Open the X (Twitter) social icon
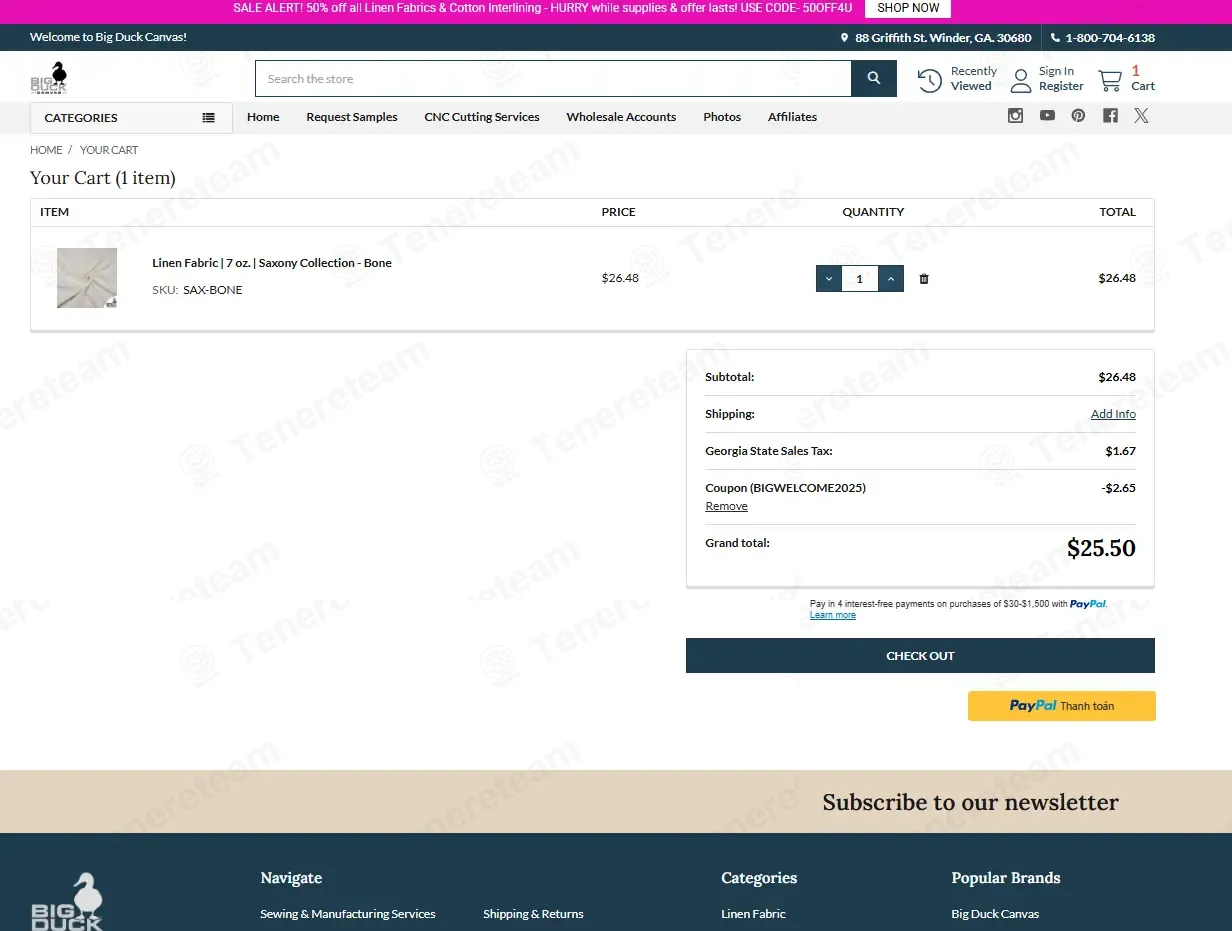The image size is (1232, 931). (1141, 115)
